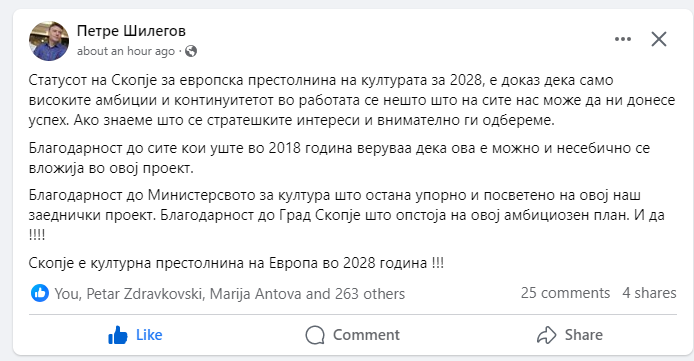The height and width of the screenshot is (361, 694).
Task: Open the three-dots post options menu
Action: (623, 39)
